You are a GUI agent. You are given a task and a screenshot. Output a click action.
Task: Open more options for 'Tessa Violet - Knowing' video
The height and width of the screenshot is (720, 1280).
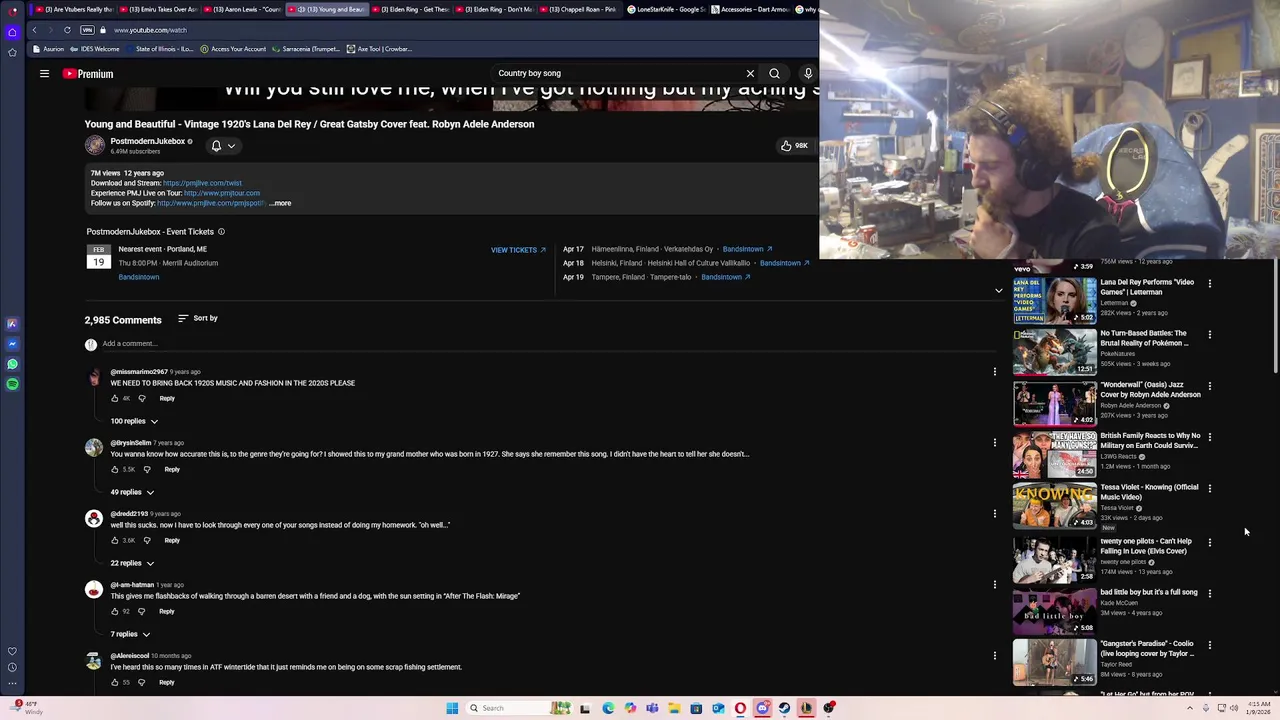click(x=1210, y=489)
